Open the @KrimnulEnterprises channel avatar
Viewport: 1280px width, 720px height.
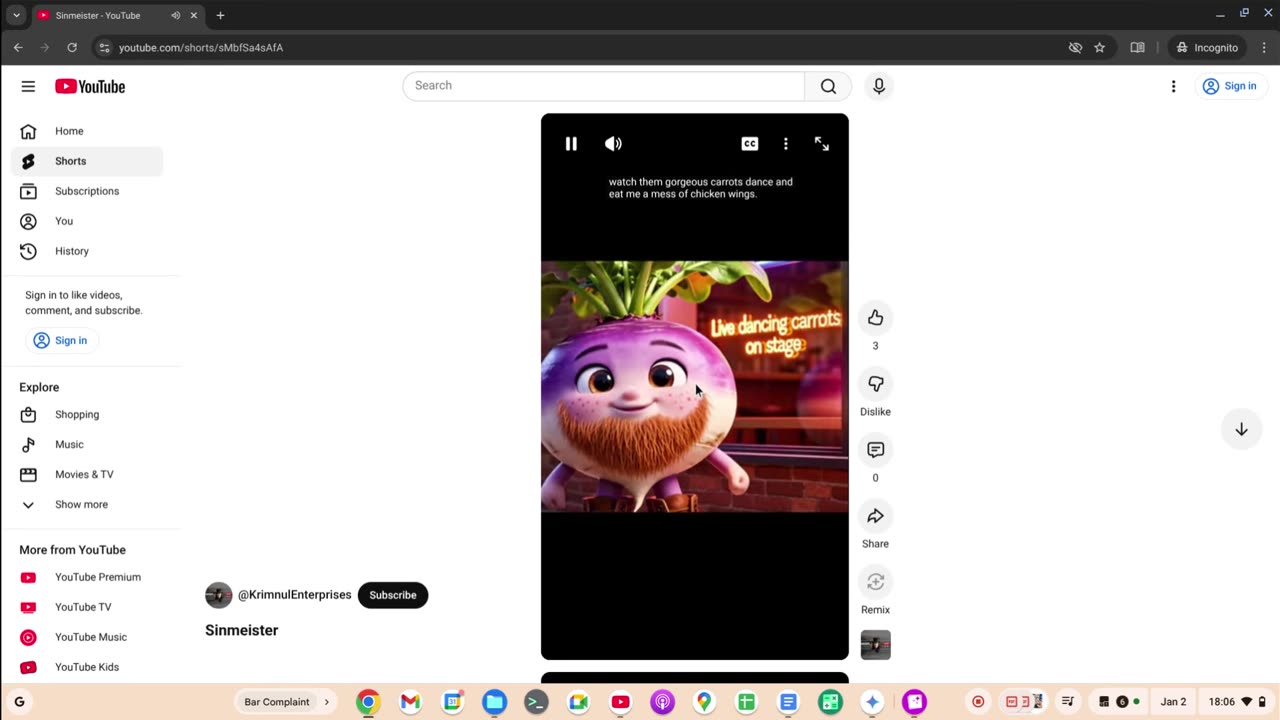pos(218,595)
